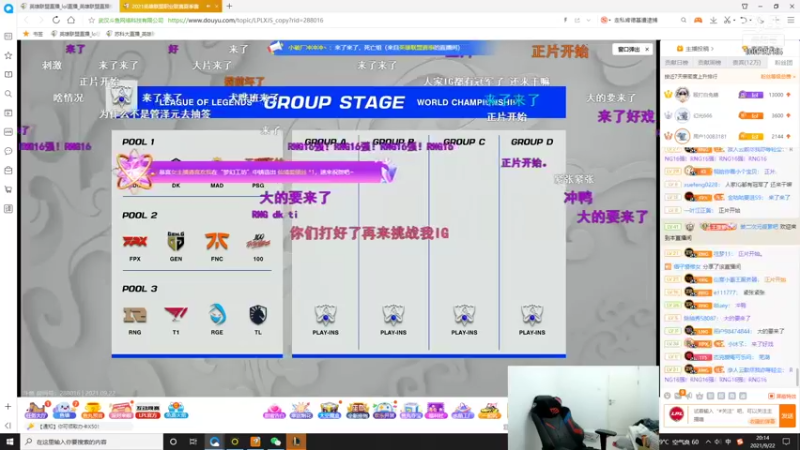
Task: Click the second ranked user's avatar
Action: click(x=682, y=115)
